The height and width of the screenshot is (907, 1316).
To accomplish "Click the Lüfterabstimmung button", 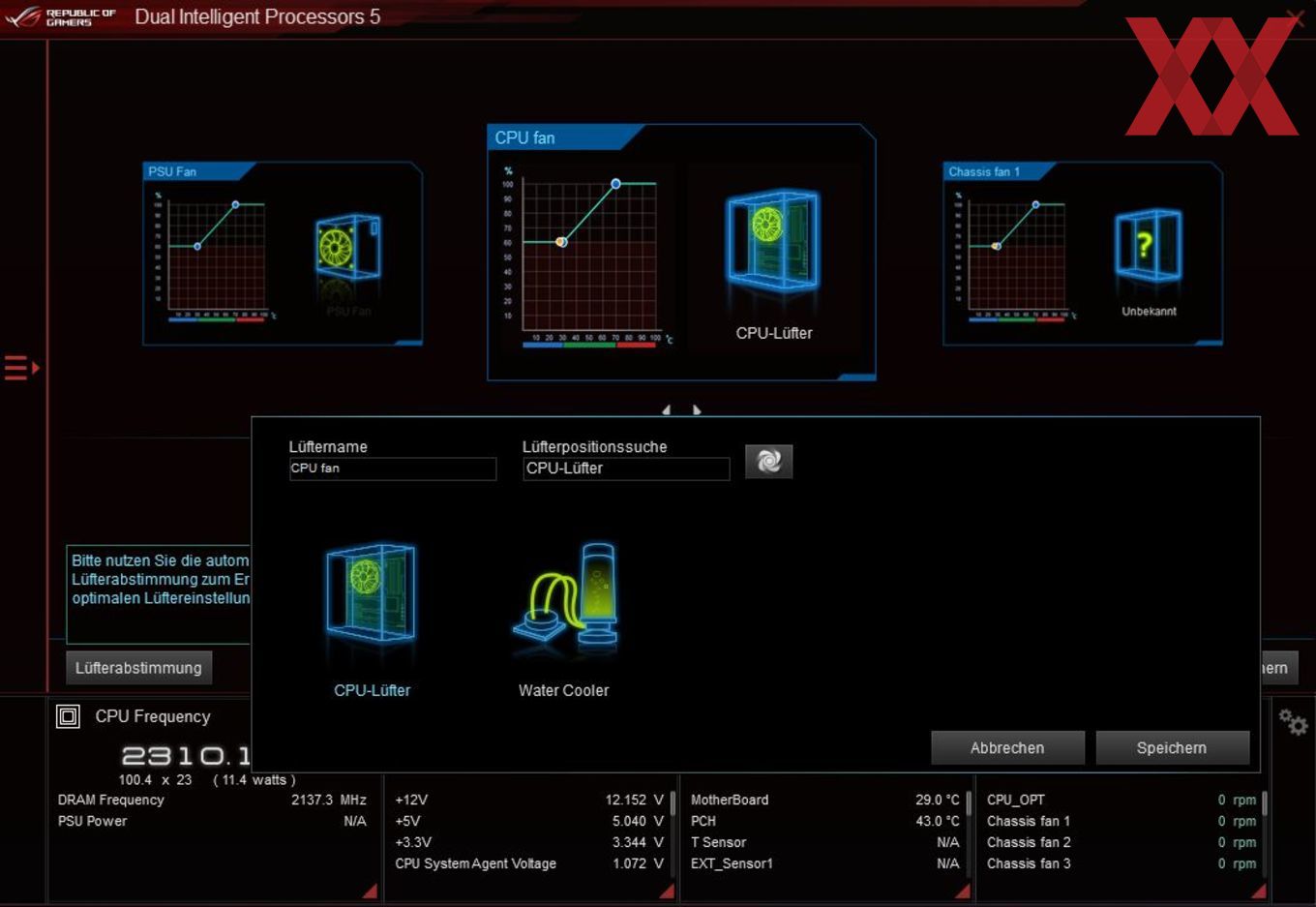I will 138,668.
